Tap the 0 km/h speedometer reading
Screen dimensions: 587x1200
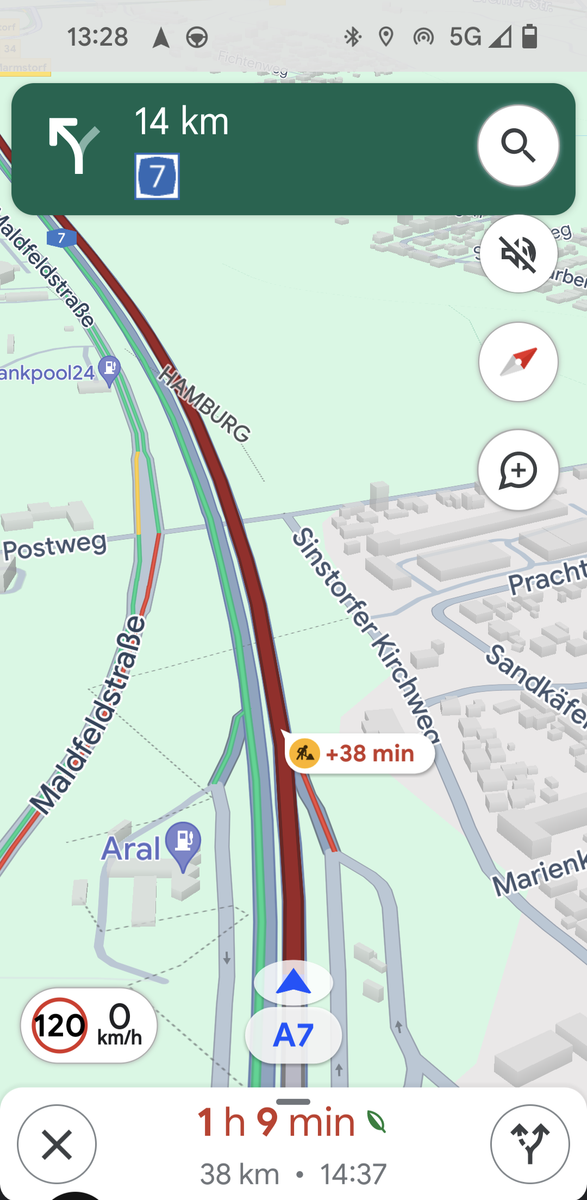(x=119, y=1025)
